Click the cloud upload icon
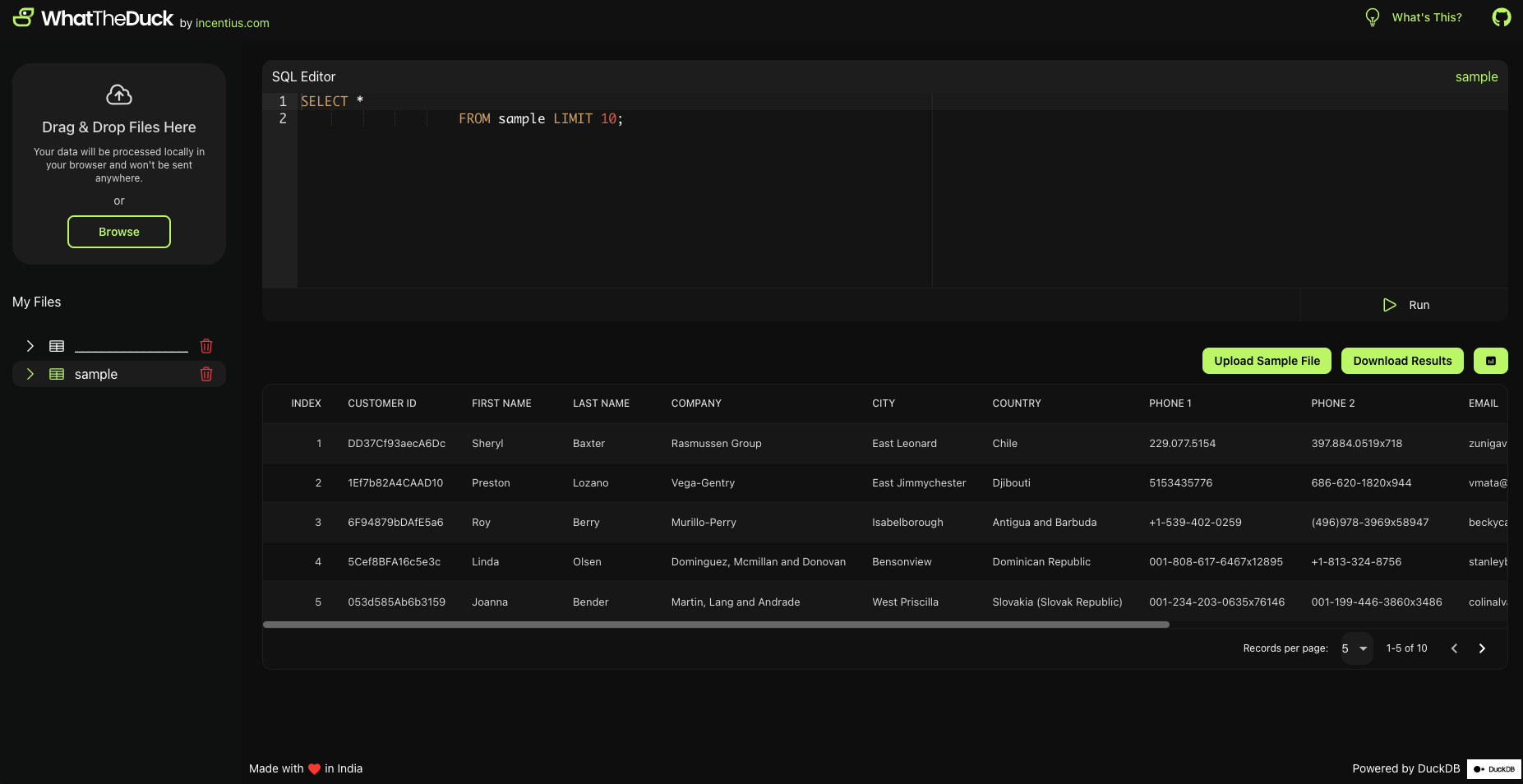1523x784 pixels. [x=119, y=95]
